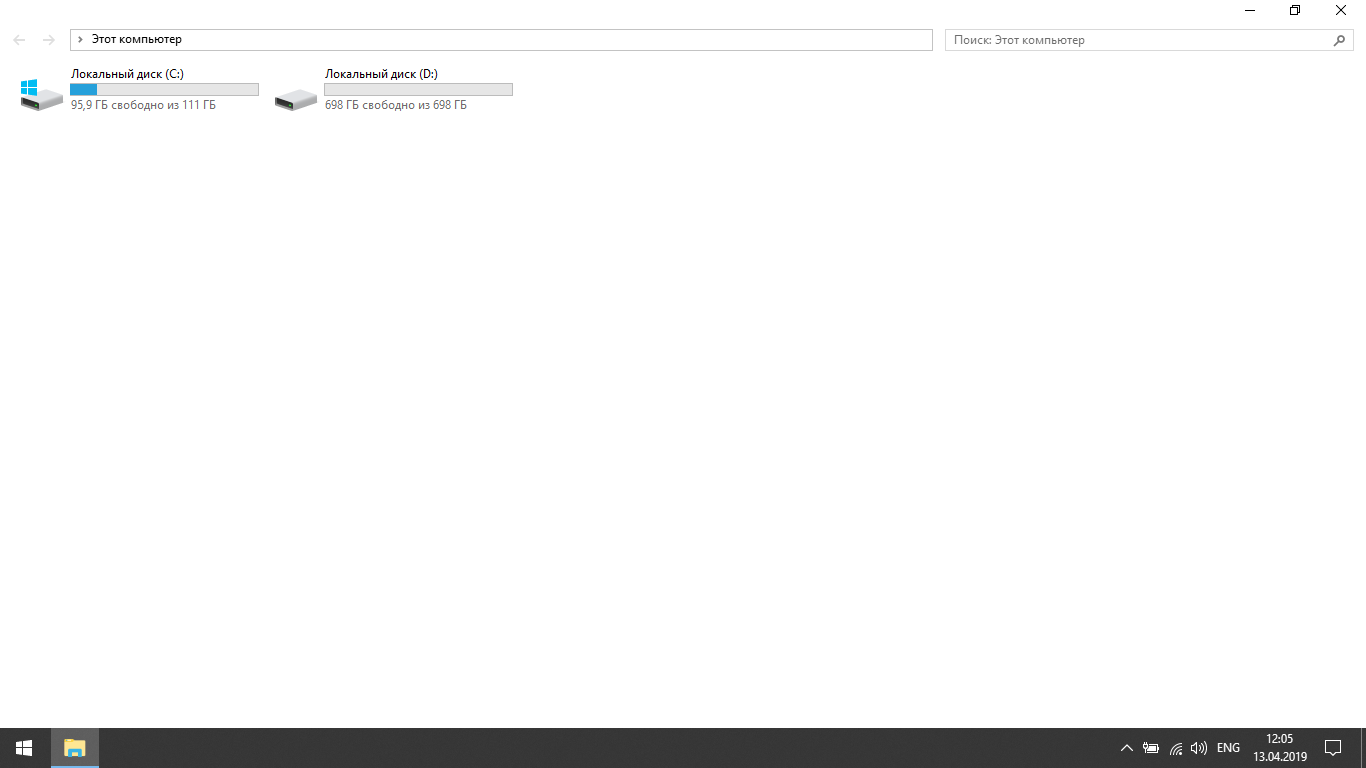Image resolution: width=1366 pixels, height=768 pixels.
Task: Go forward with the right arrow
Action: tap(49, 40)
